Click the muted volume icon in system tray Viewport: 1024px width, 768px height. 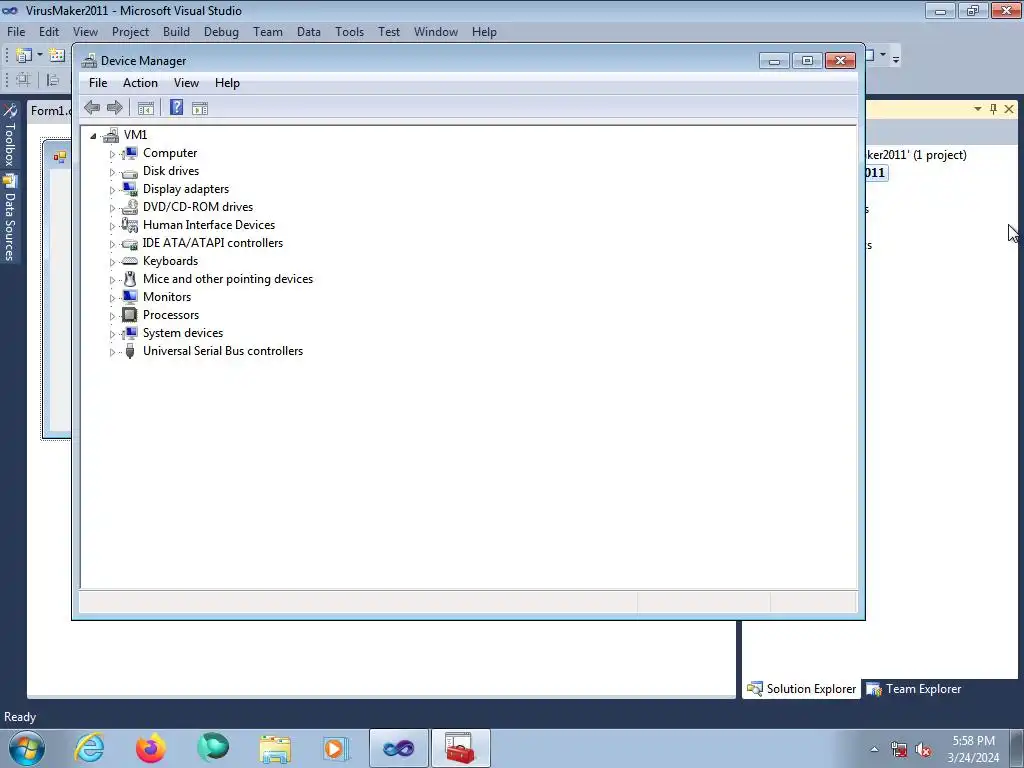click(923, 750)
